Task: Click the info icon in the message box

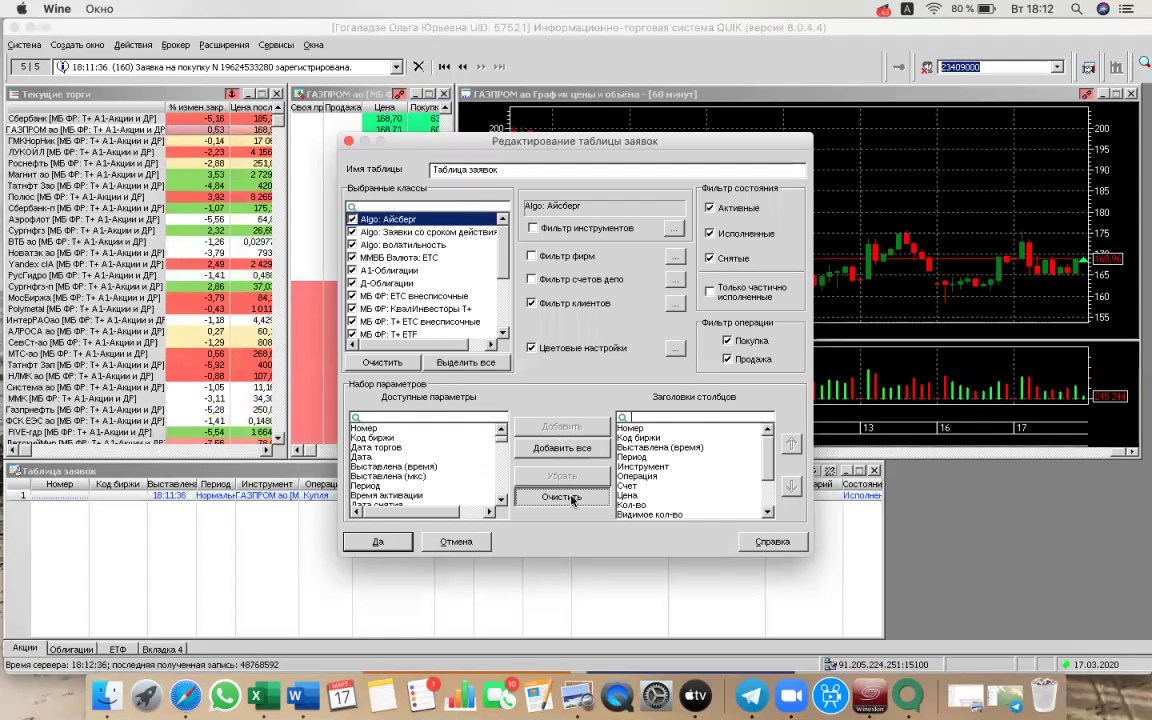Action: pyautogui.click(x=62, y=67)
